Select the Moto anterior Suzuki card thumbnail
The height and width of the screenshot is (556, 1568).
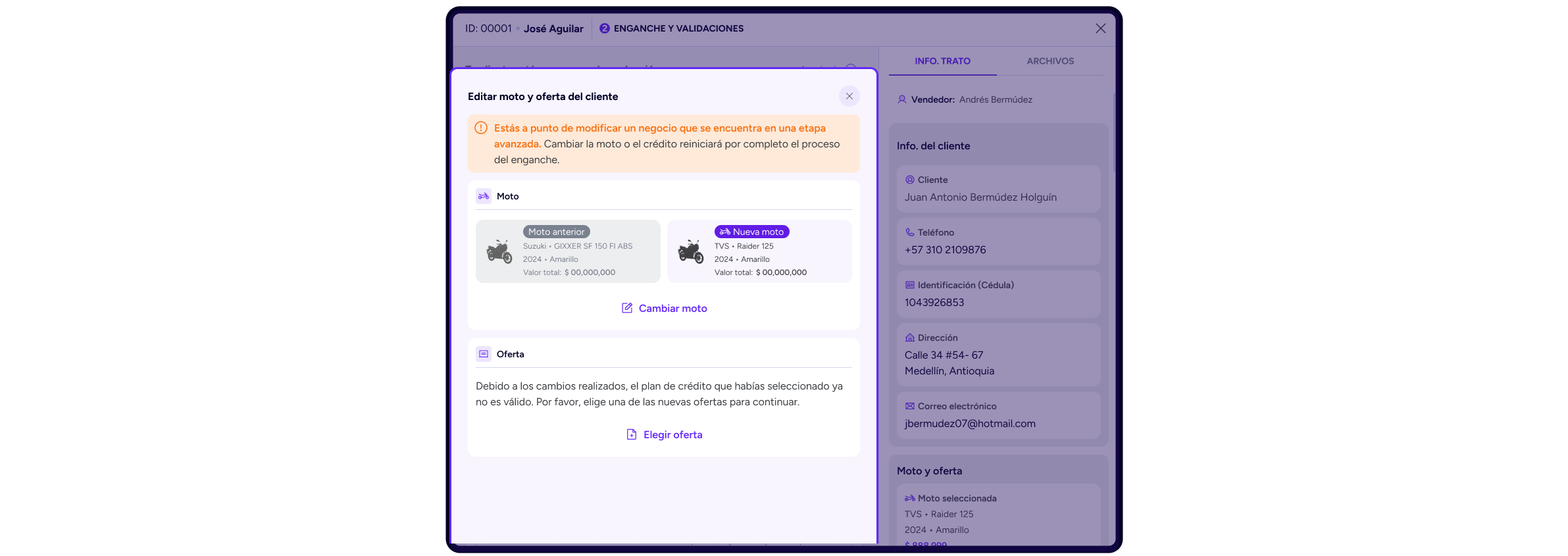[x=499, y=251]
